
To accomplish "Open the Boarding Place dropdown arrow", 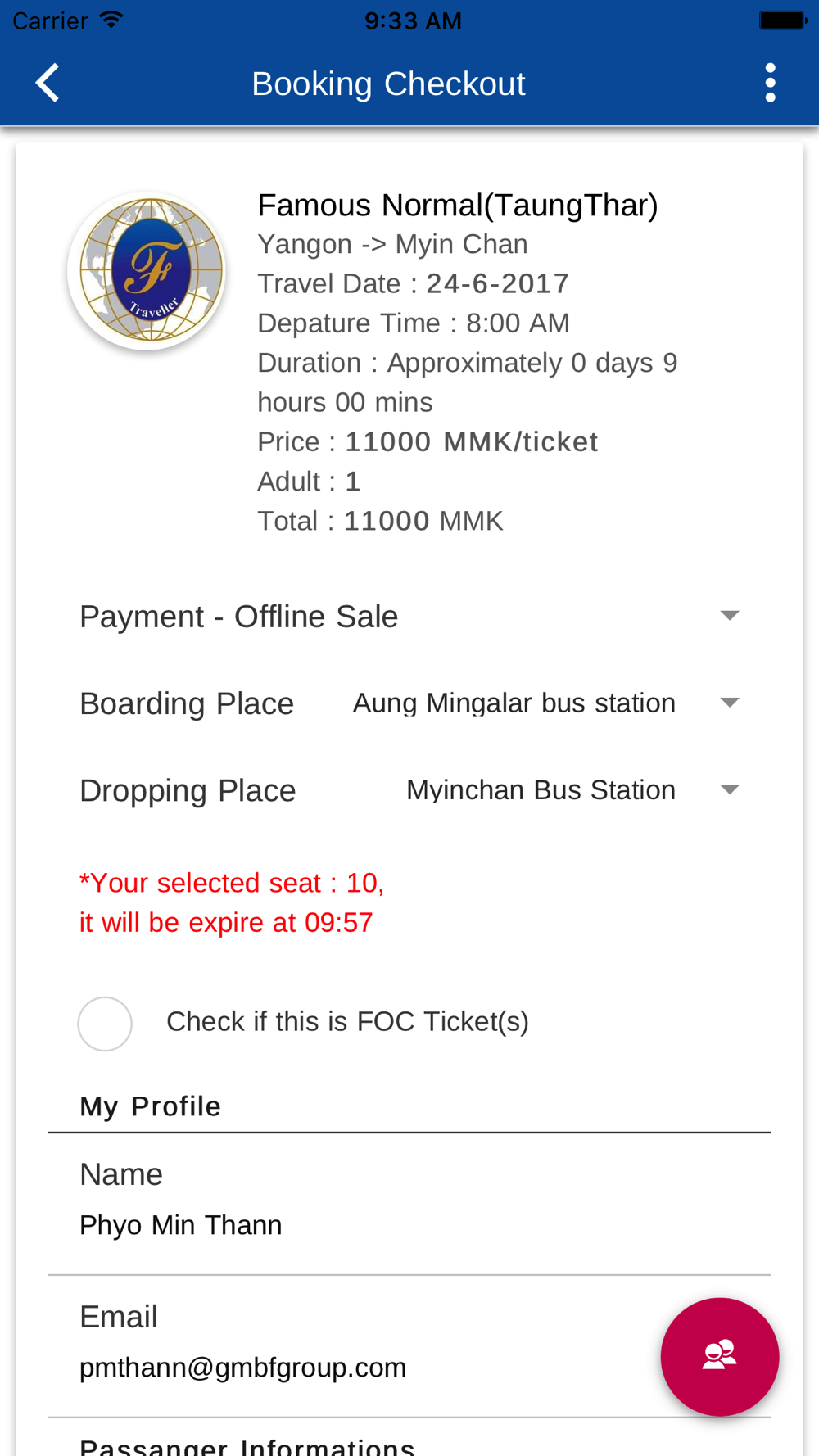I will 729,703.
